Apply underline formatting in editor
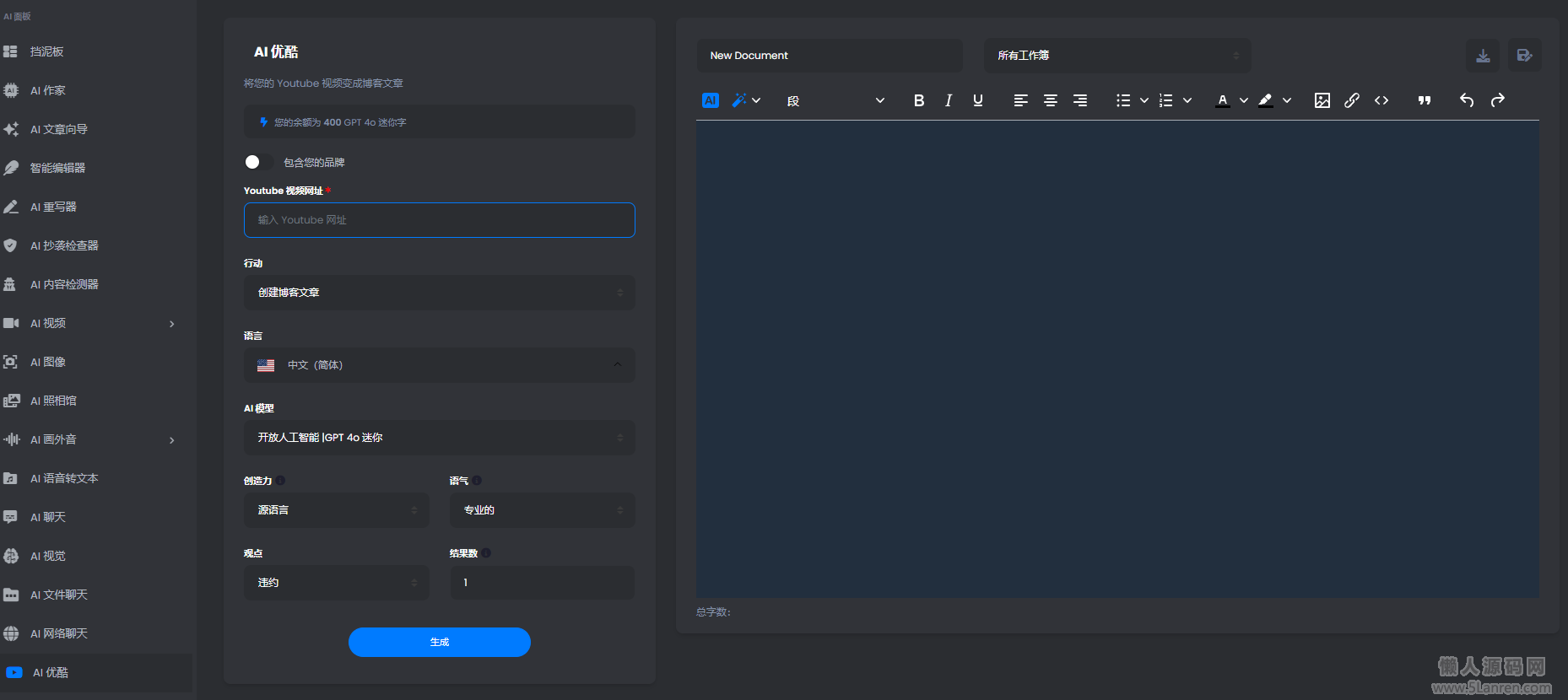This screenshot has width=1568, height=700. point(978,100)
